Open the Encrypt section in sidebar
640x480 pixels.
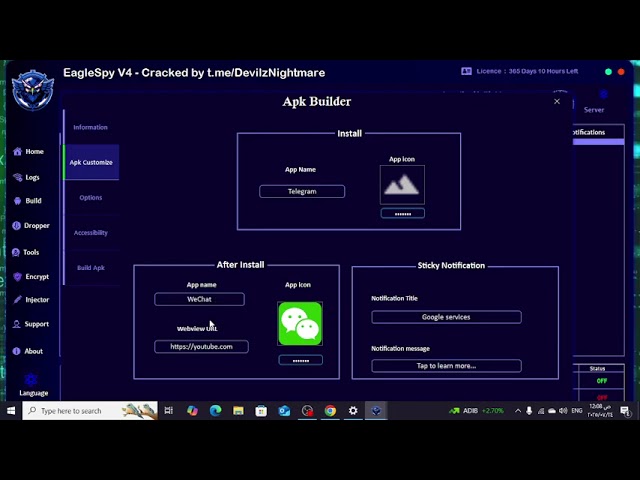(31, 276)
